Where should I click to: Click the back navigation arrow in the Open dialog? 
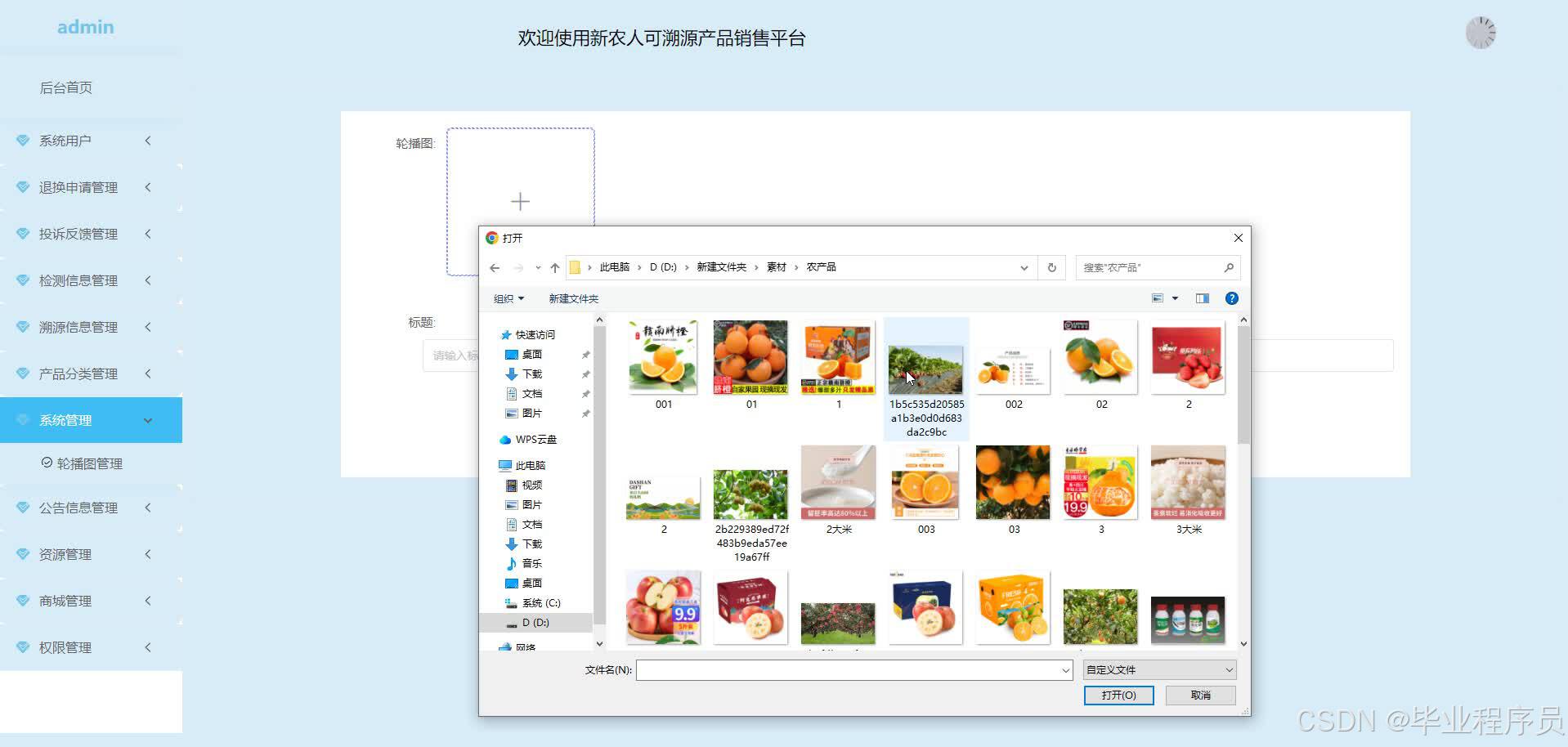coord(495,267)
